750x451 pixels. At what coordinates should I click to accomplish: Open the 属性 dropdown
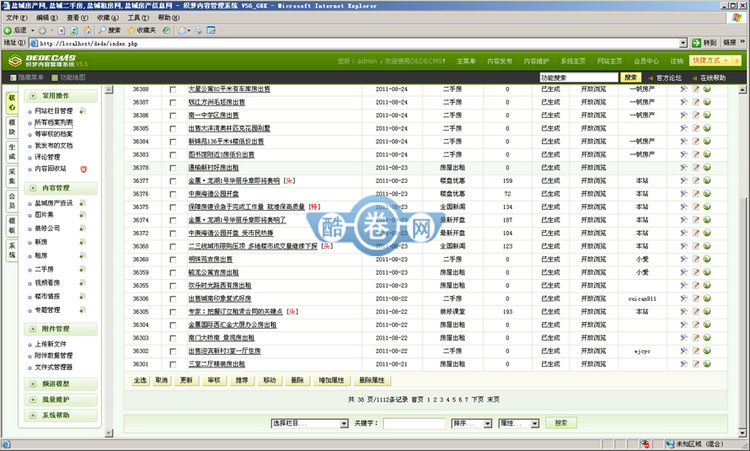coord(518,424)
